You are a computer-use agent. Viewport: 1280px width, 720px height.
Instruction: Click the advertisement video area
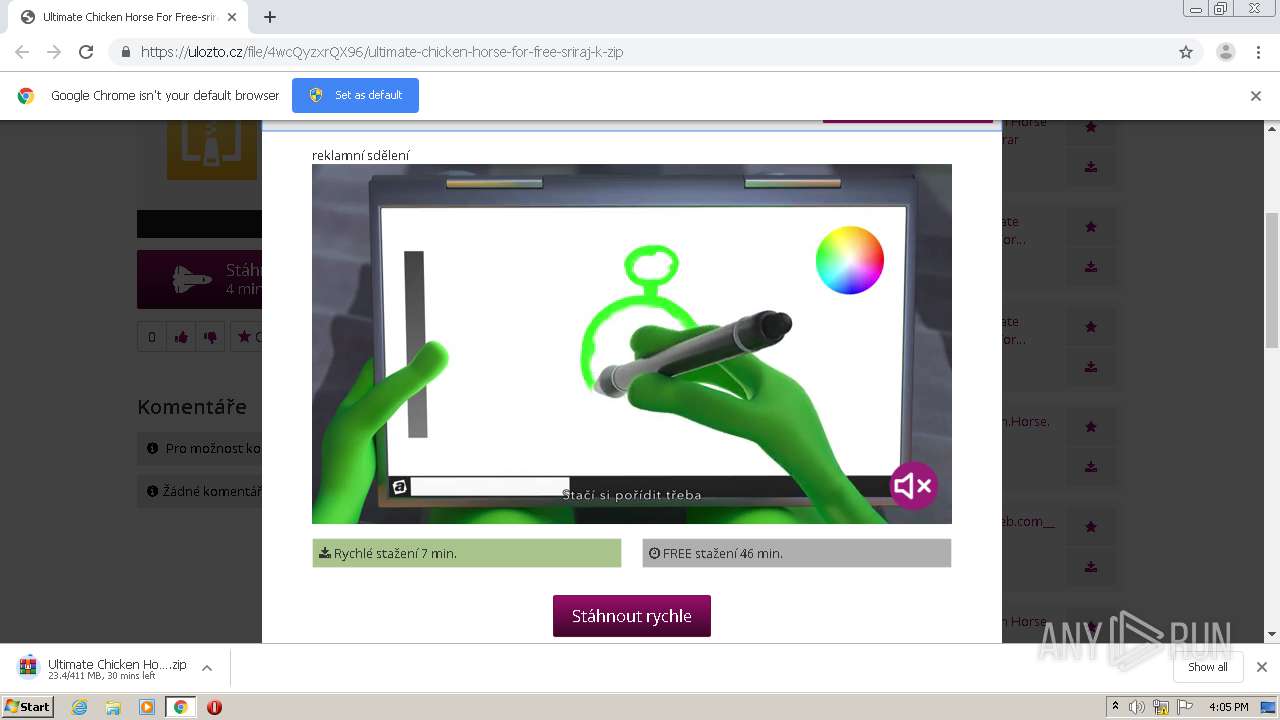[x=632, y=344]
